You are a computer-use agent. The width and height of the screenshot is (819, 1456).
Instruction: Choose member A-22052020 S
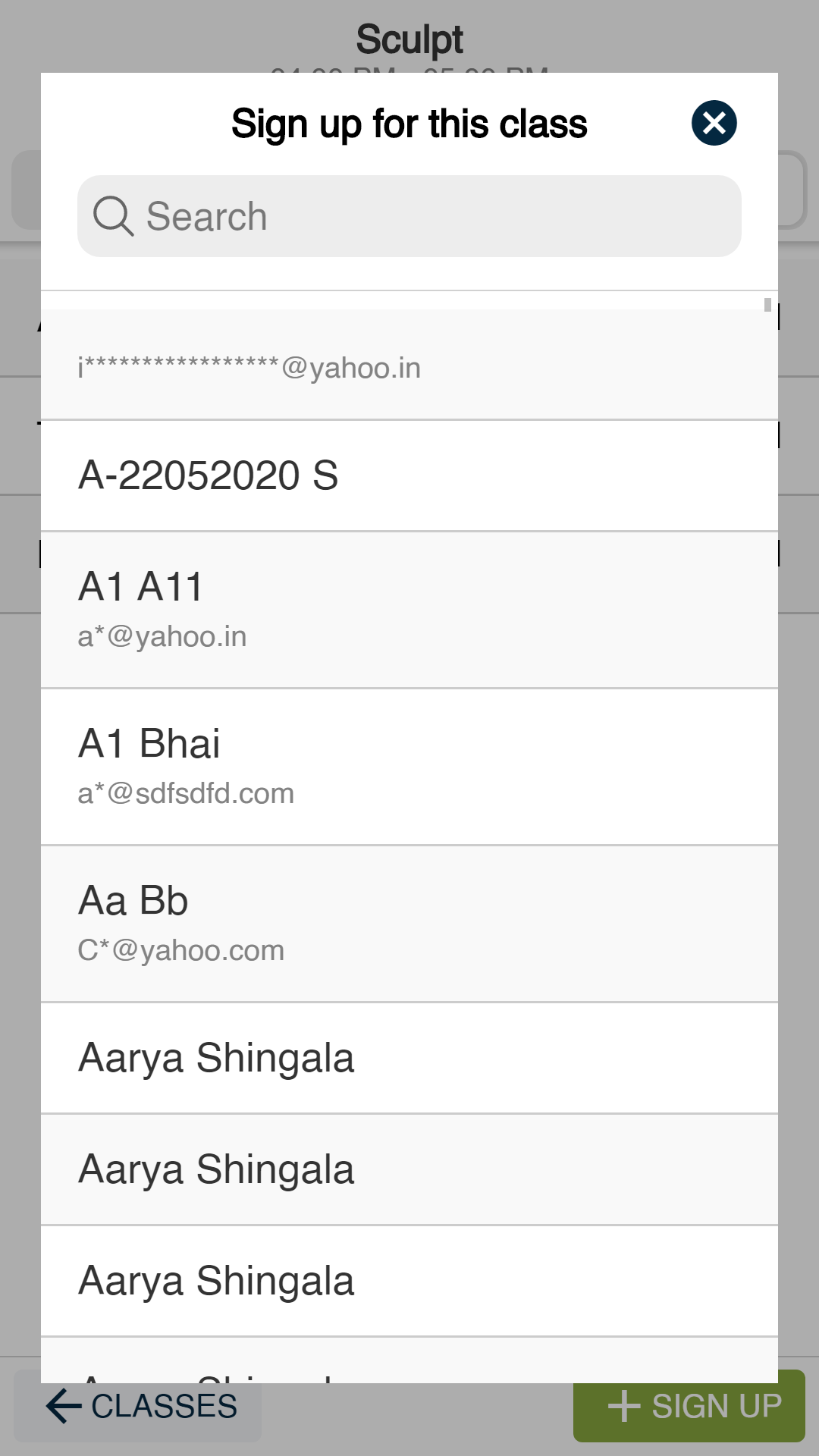tap(209, 475)
